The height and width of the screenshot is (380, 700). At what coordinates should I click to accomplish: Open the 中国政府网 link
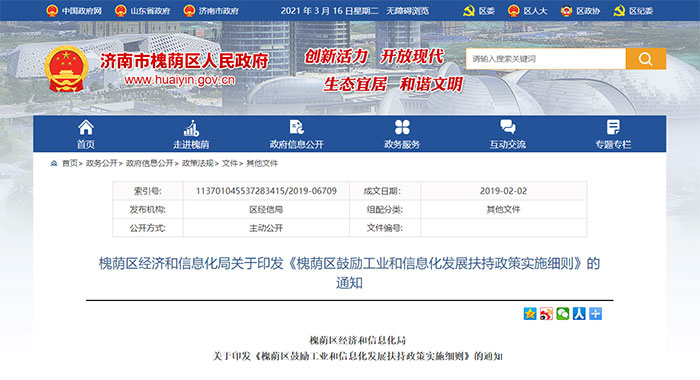82,11
